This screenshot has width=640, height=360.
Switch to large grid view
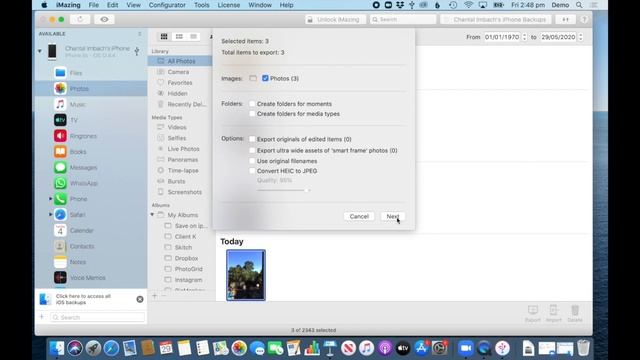(x=164, y=37)
